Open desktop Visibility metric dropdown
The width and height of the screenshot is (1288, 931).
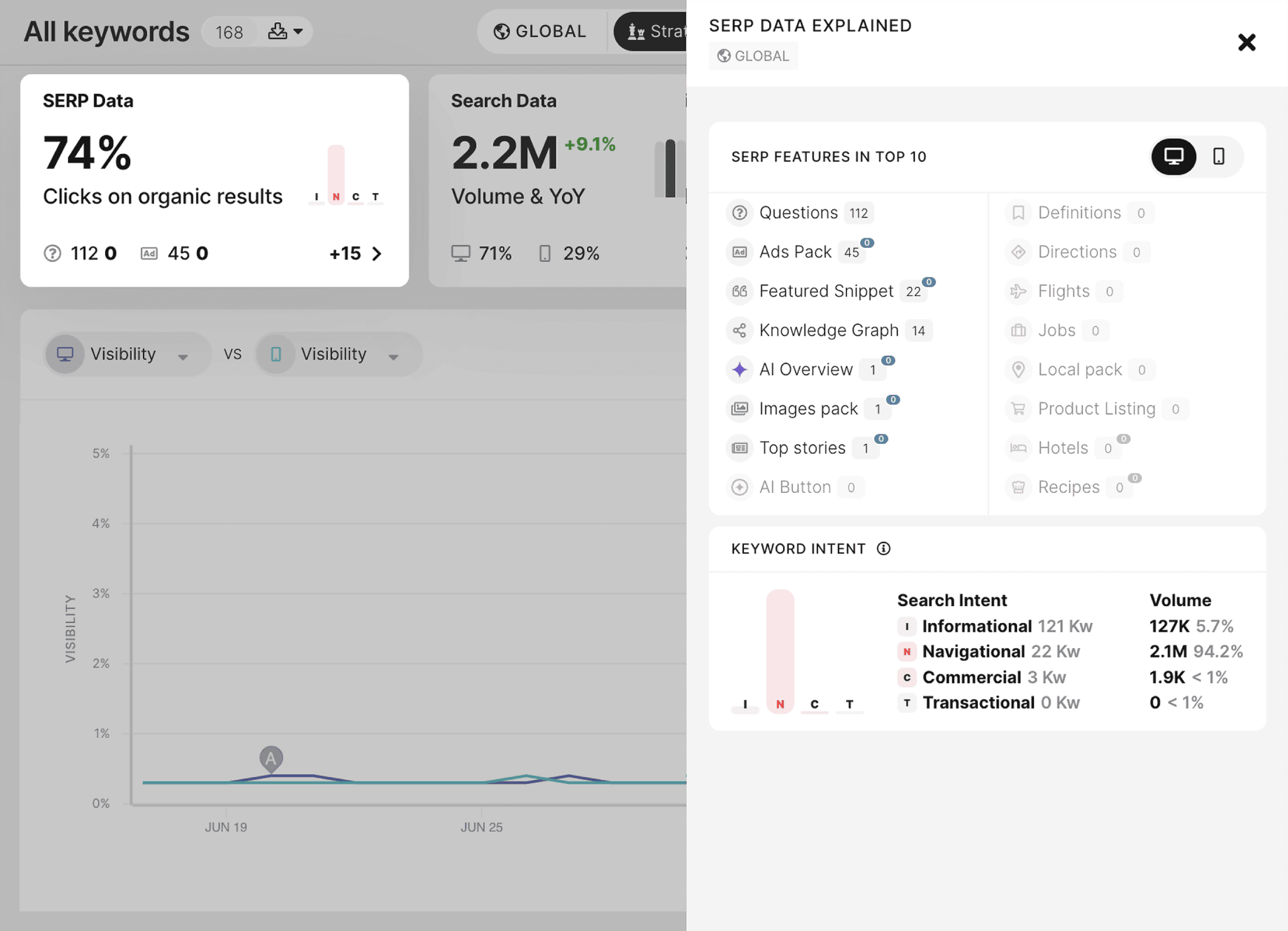click(x=128, y=355)
